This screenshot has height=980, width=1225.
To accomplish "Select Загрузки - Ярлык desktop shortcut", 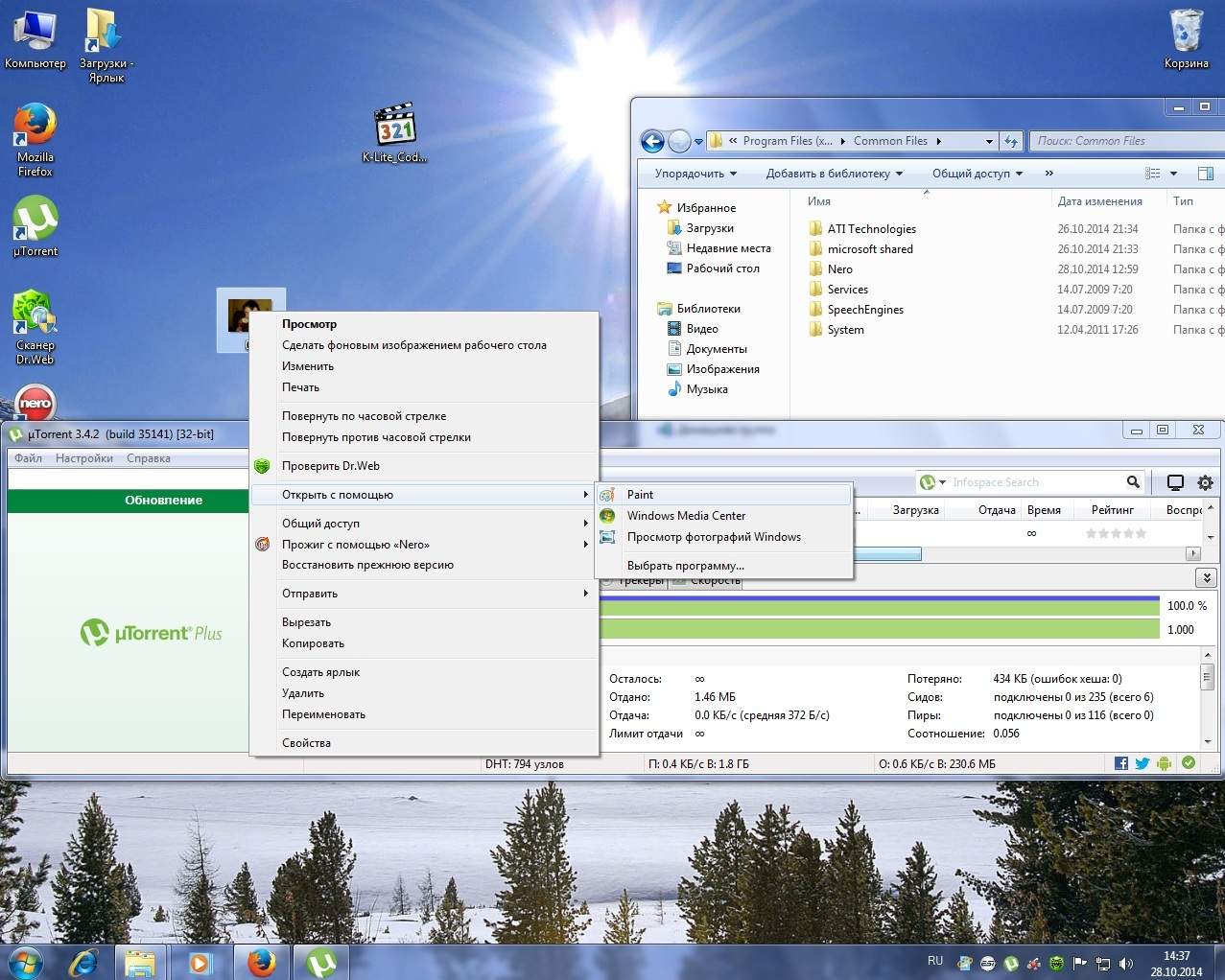I will pos(106,46).
